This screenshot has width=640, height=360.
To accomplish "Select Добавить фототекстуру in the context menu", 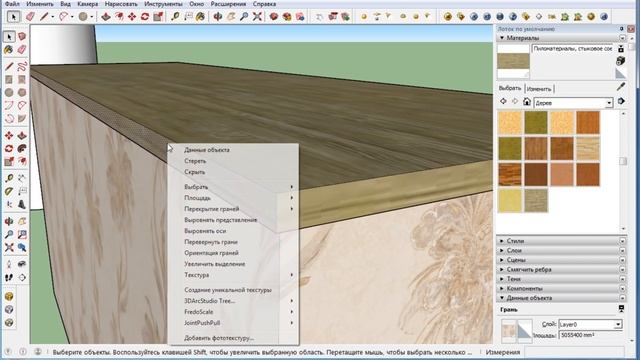I will coord(233,338).
